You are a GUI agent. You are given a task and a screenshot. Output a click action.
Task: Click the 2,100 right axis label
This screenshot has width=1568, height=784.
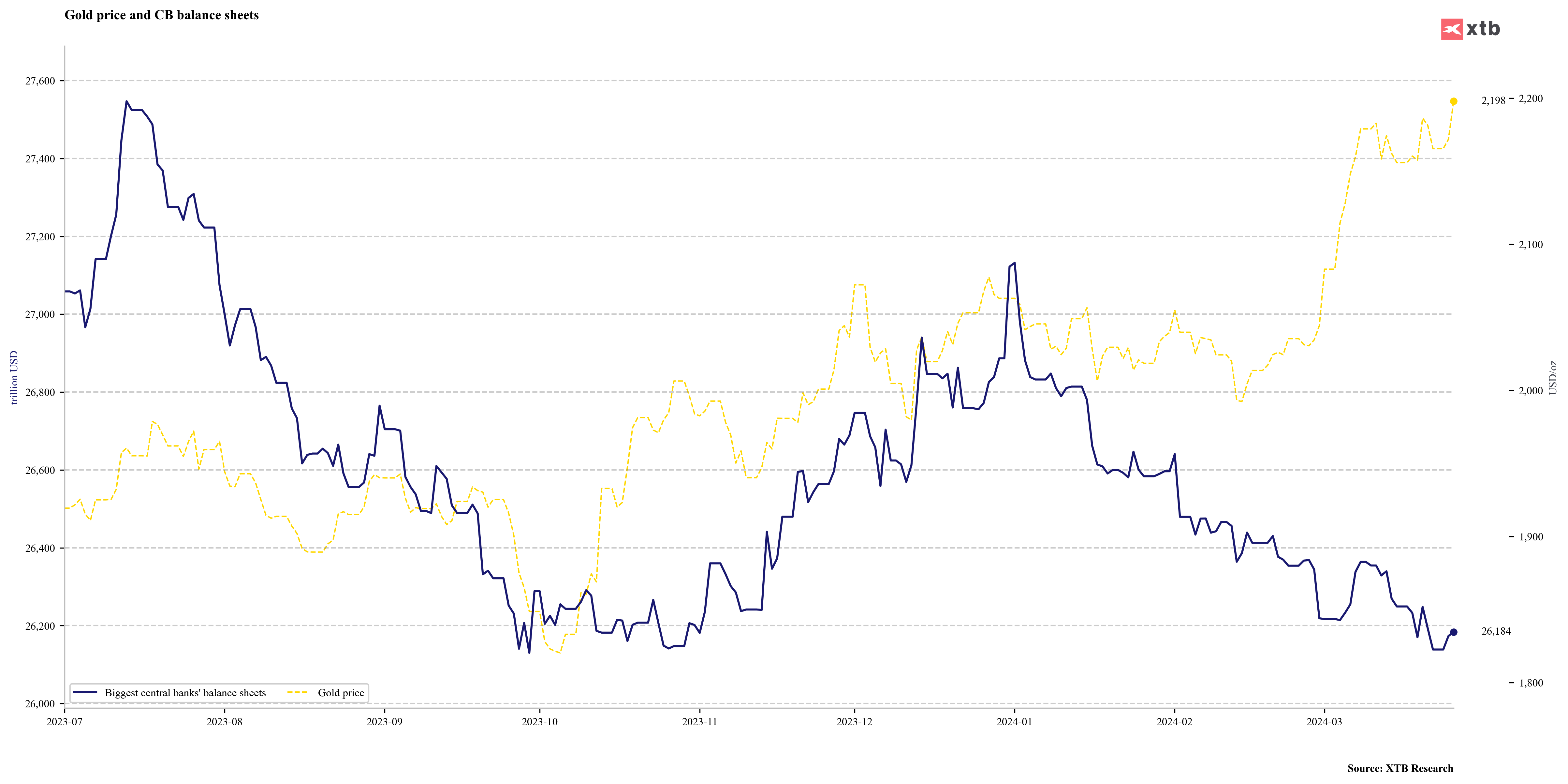[x=1531, y=245]
